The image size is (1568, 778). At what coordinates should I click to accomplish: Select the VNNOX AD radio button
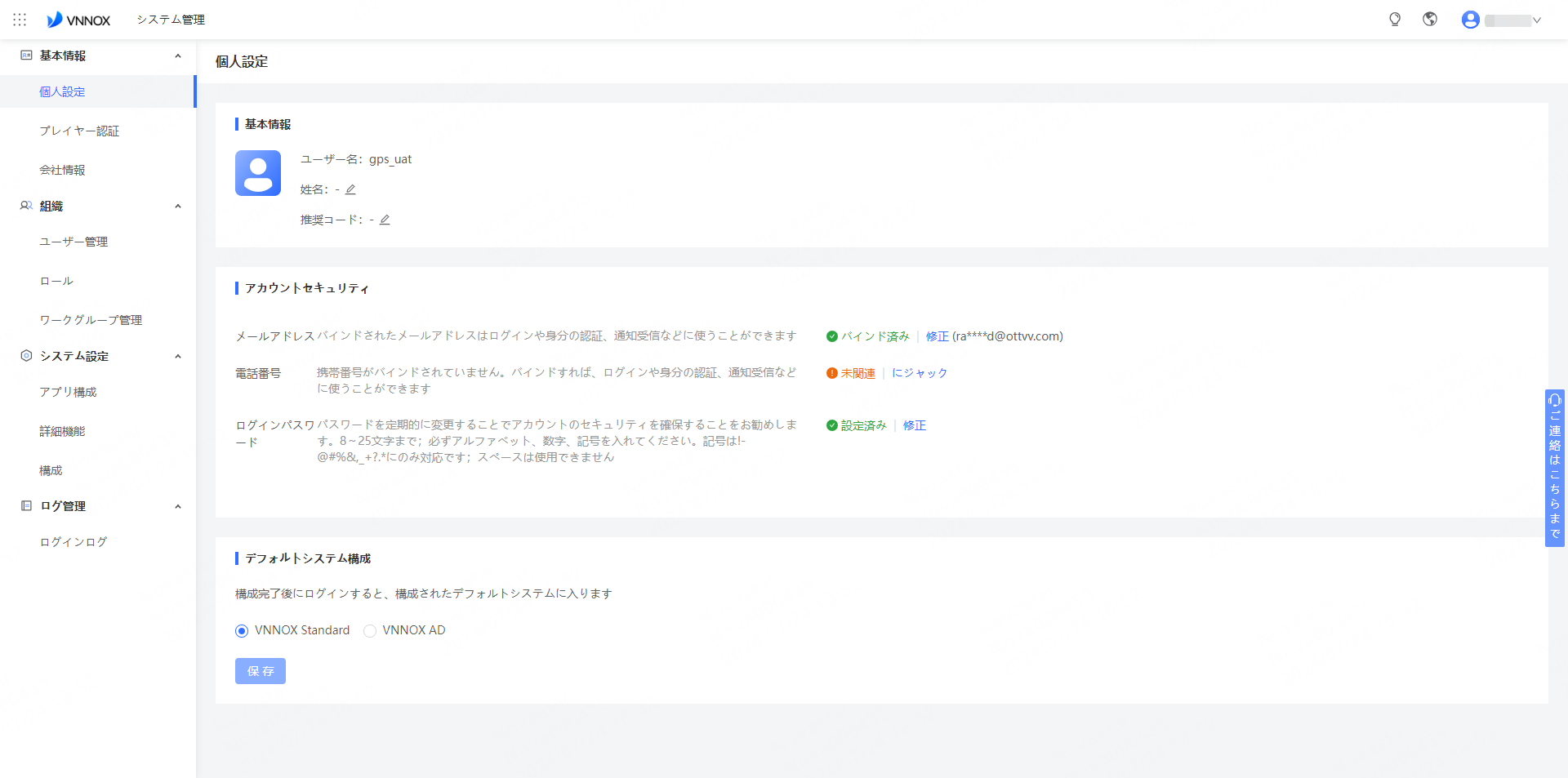(370, 631)
